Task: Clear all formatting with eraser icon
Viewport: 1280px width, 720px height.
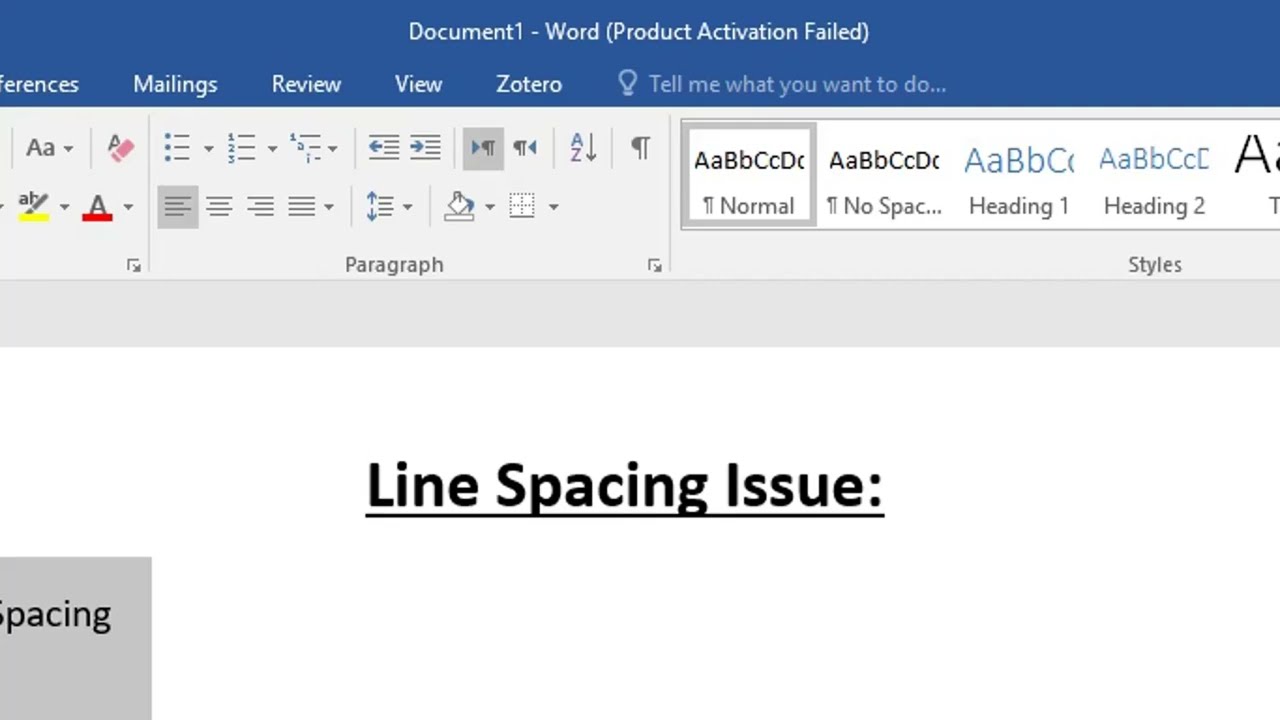Action: (120, 148)
